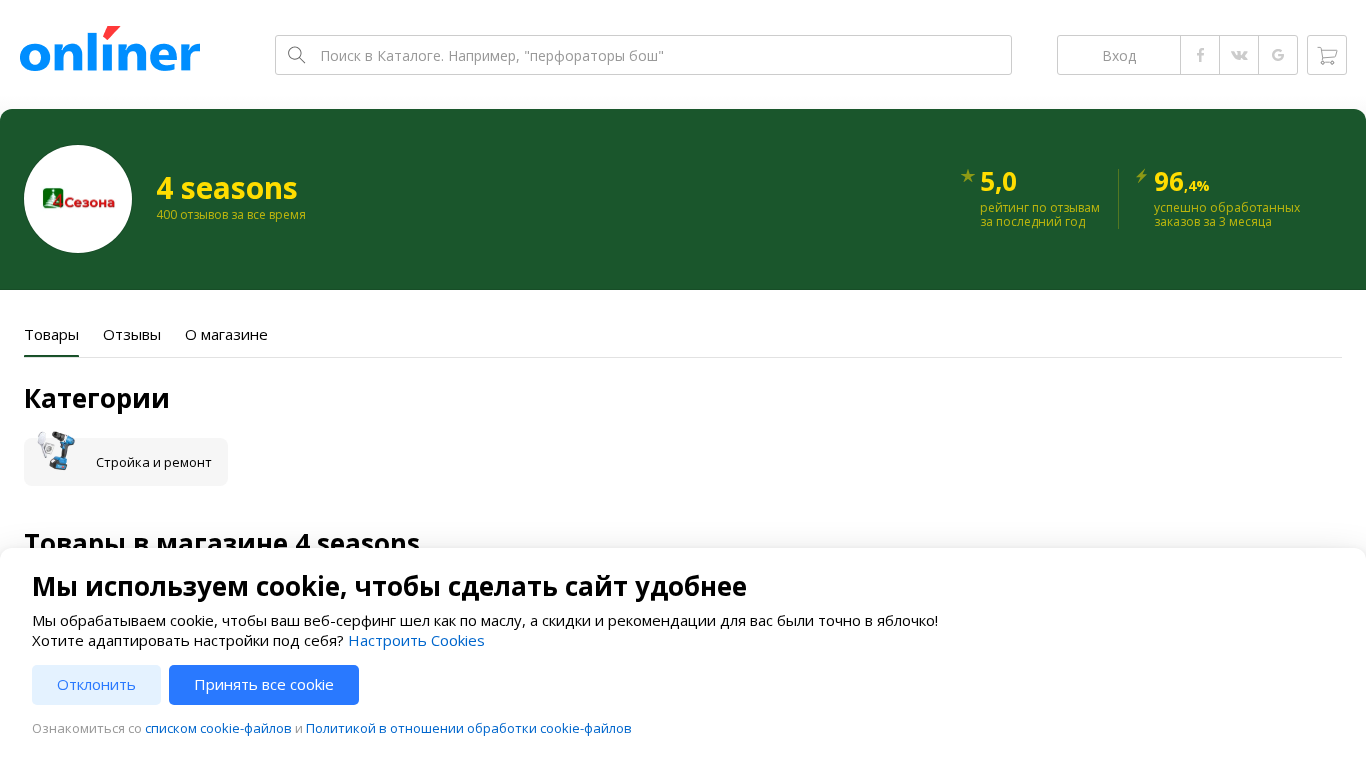Click the рейтинг по отзывам label
Screen dimensions: 1366x768
click(x=1040, y=215)
